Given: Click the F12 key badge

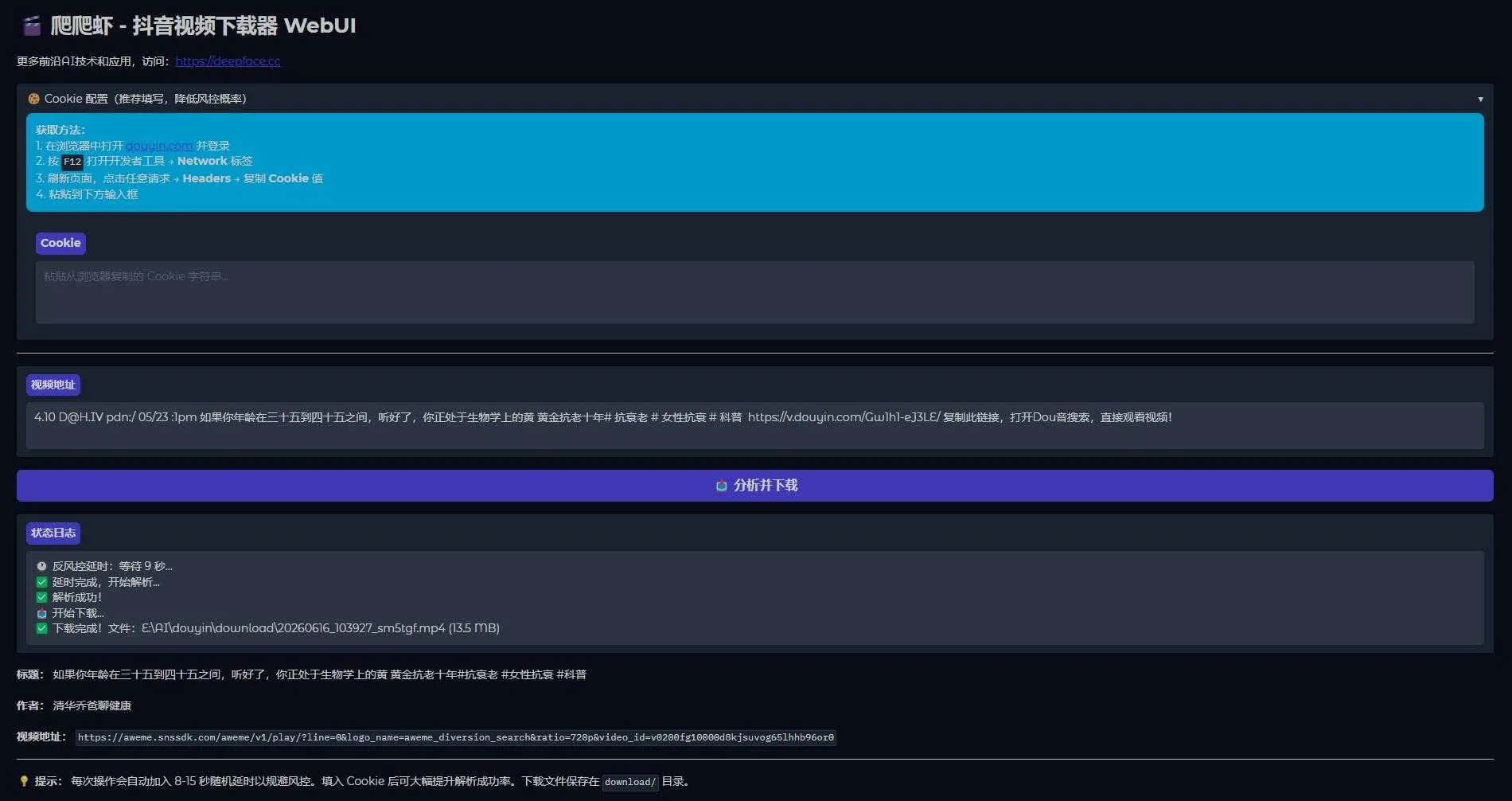Looking at the screenshot, I should pyautogui.click(x=72, y=162).
